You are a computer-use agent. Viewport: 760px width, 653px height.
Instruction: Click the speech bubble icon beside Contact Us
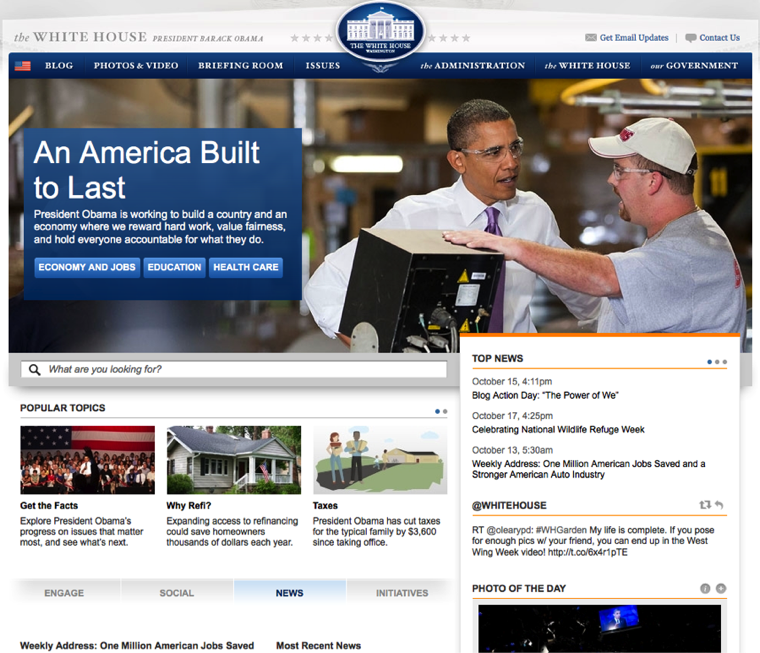click(x=691, y=38)
